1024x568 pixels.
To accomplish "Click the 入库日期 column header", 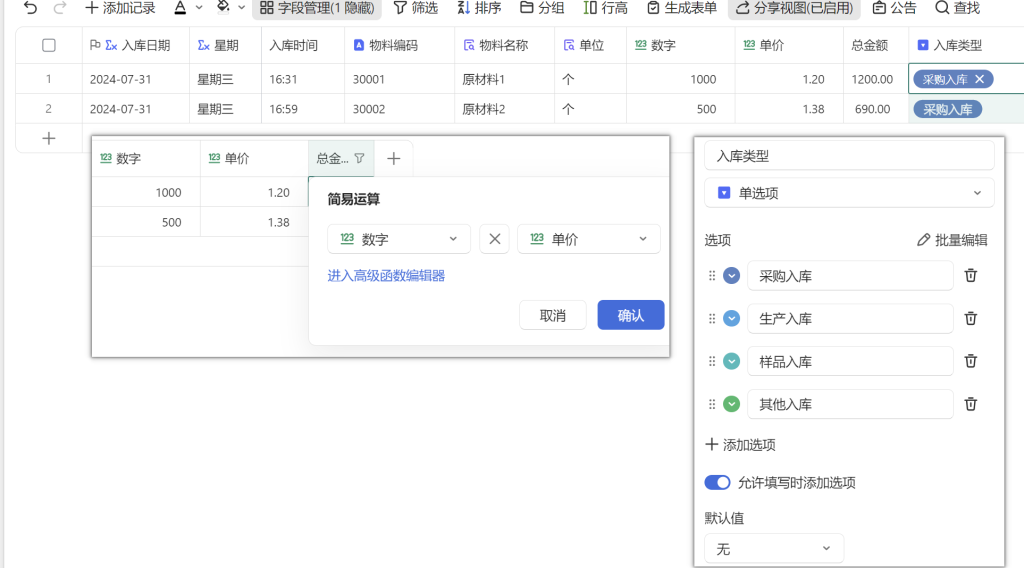I will coord(136,46).
